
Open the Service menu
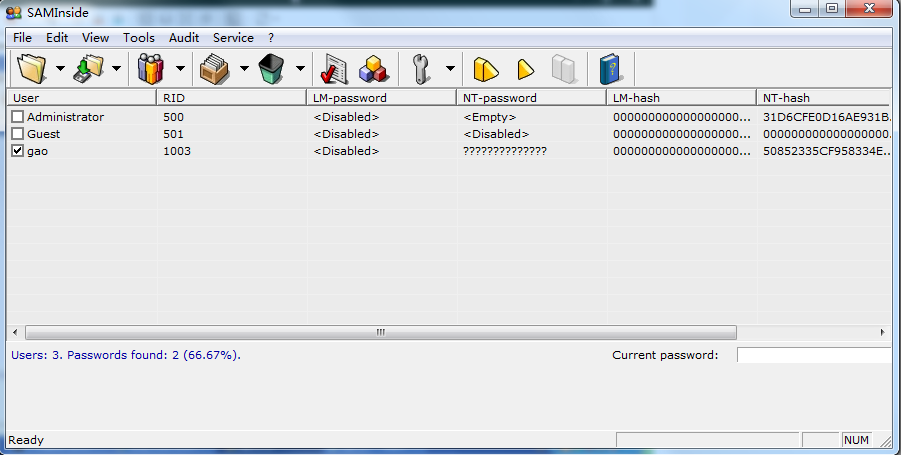(233, 38)
